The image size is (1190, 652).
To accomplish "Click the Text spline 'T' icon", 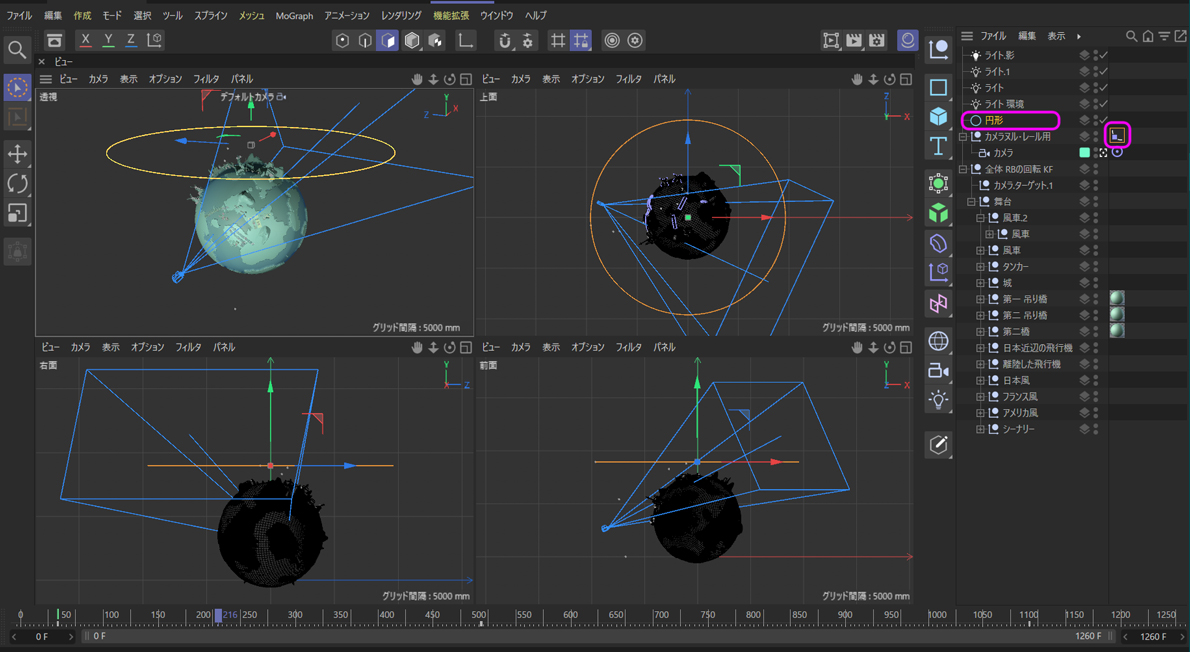I will (938, 147).
